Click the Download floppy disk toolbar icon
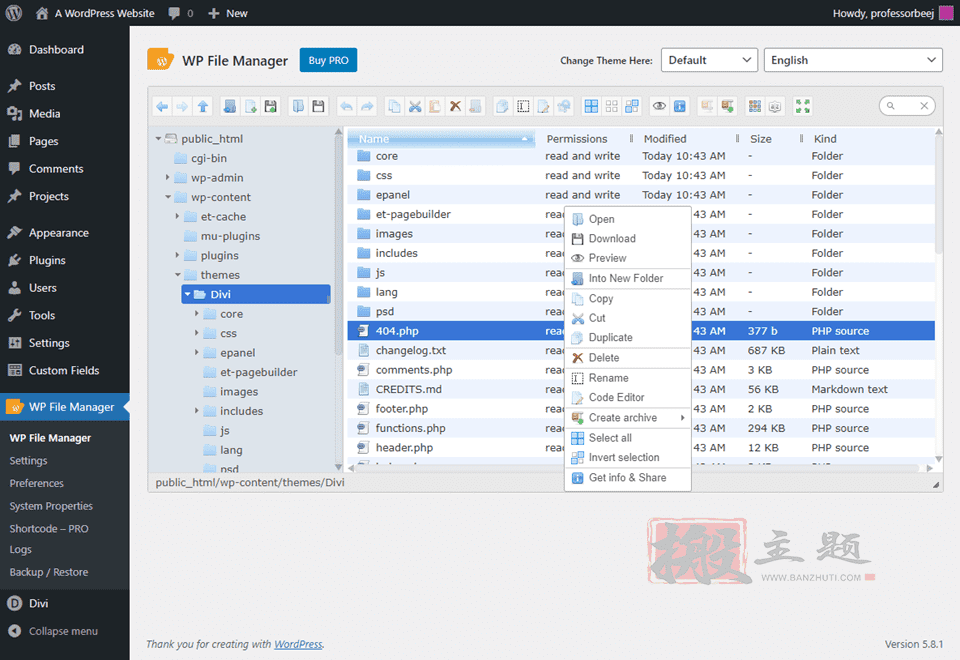This screenshot has height=660, width=960. 318,107
